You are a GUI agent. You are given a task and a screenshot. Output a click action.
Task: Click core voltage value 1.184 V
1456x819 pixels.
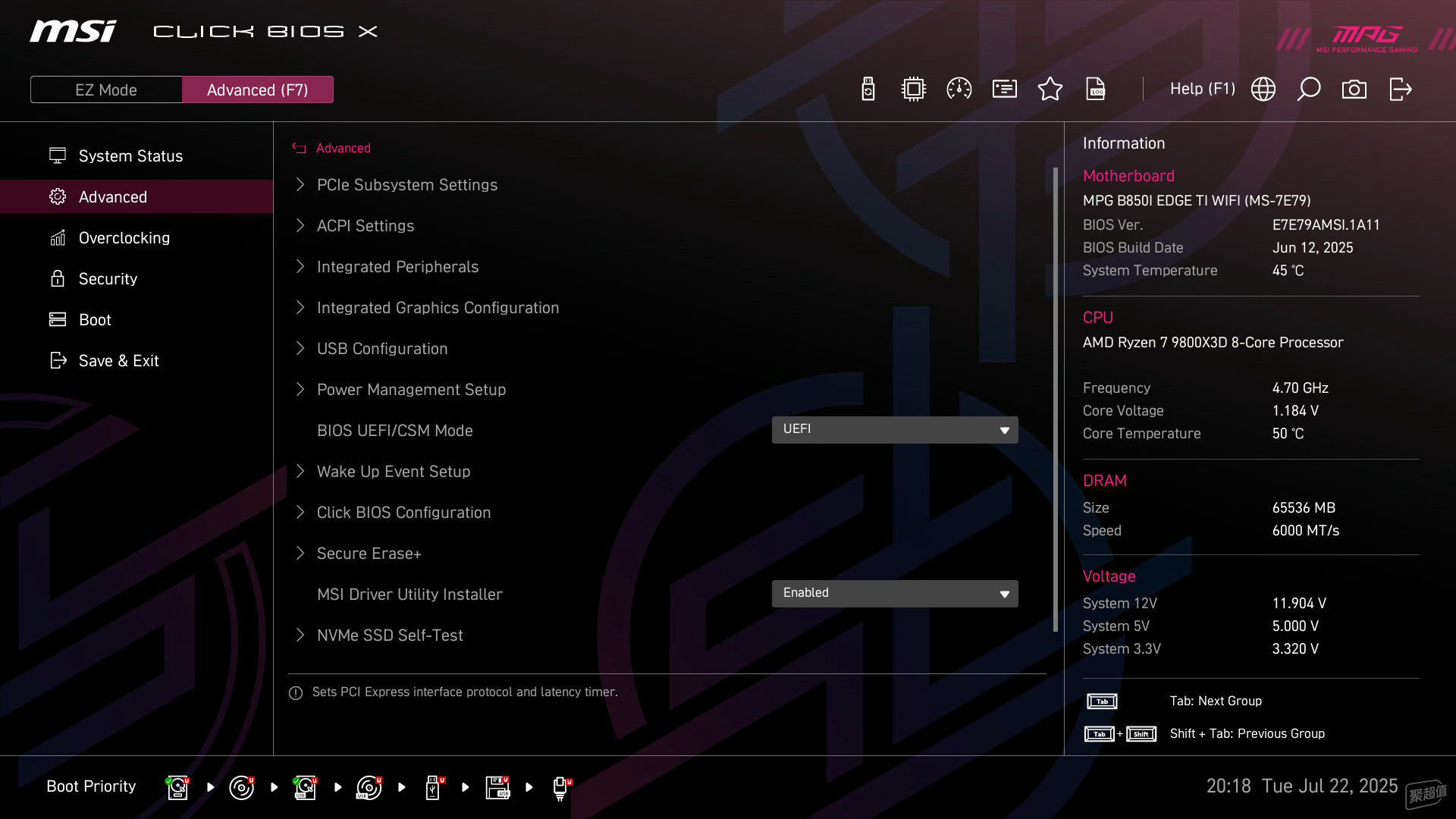(1295, 410)
